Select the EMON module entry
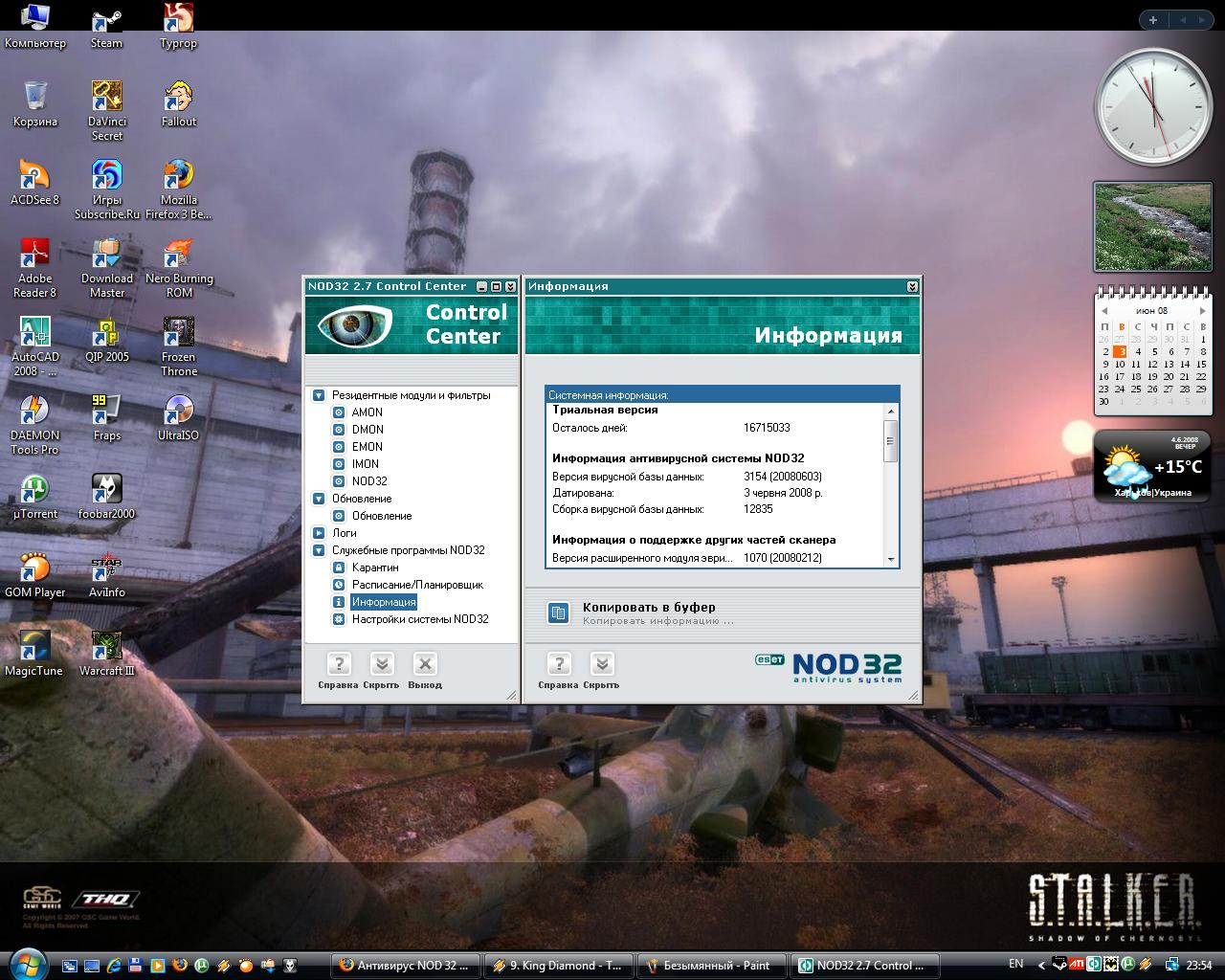Viewport: 1225px width, 980px height. coord(367,447)
